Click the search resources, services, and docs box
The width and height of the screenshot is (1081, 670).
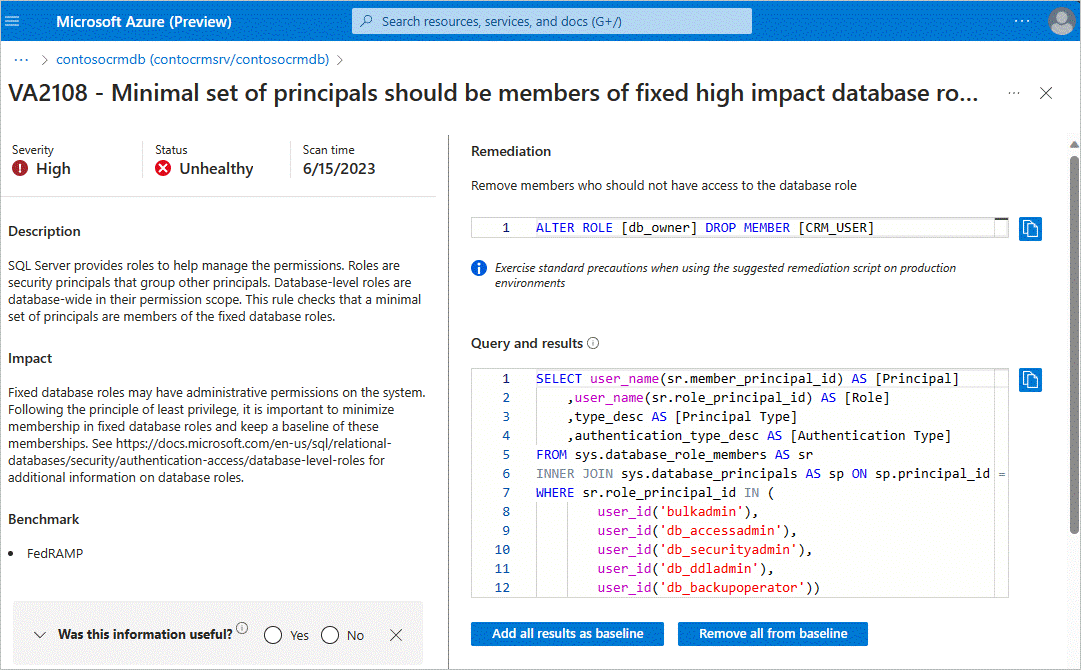[552, 21]
